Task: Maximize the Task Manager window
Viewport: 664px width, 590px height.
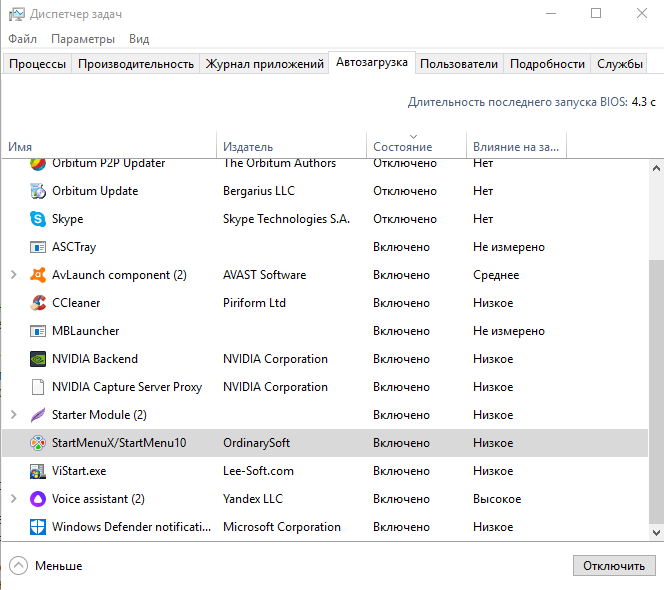Action: (x=596, y=14)
